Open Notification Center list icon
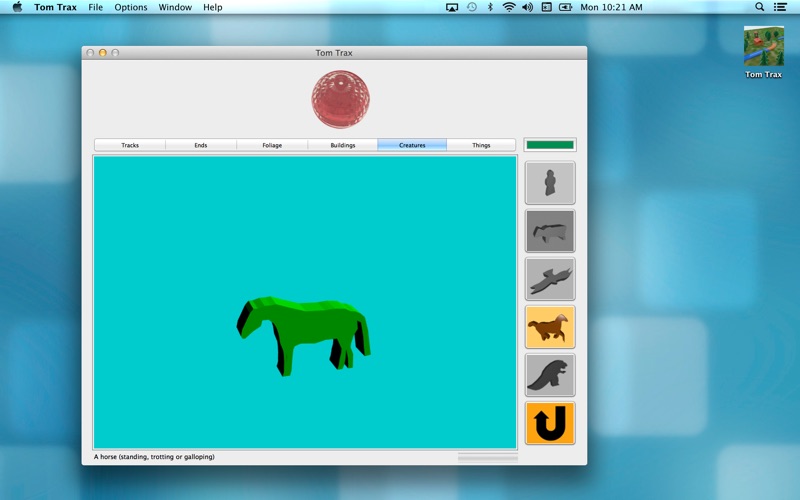800x500 pixels. (x=780, y=7)
